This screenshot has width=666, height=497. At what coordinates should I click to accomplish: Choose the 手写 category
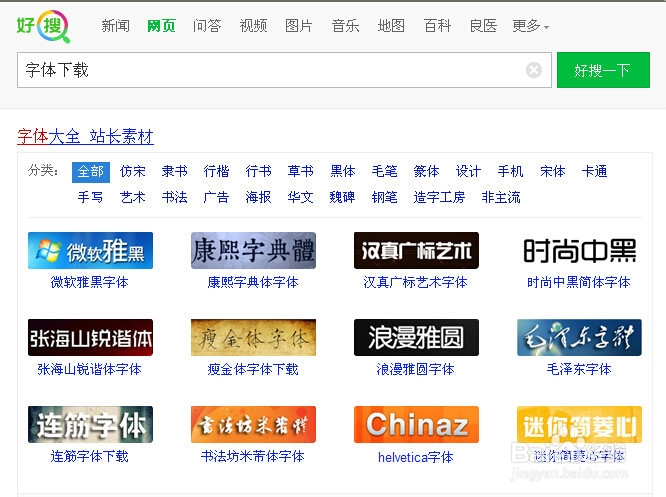pos(90,198)
